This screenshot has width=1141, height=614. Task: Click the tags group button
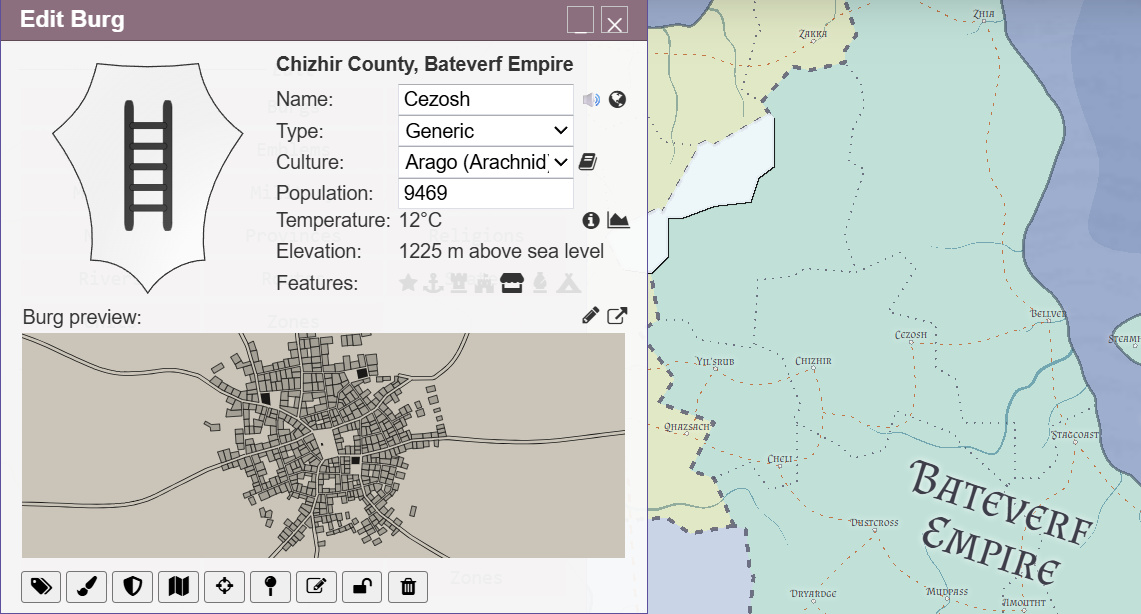point(41,586)
